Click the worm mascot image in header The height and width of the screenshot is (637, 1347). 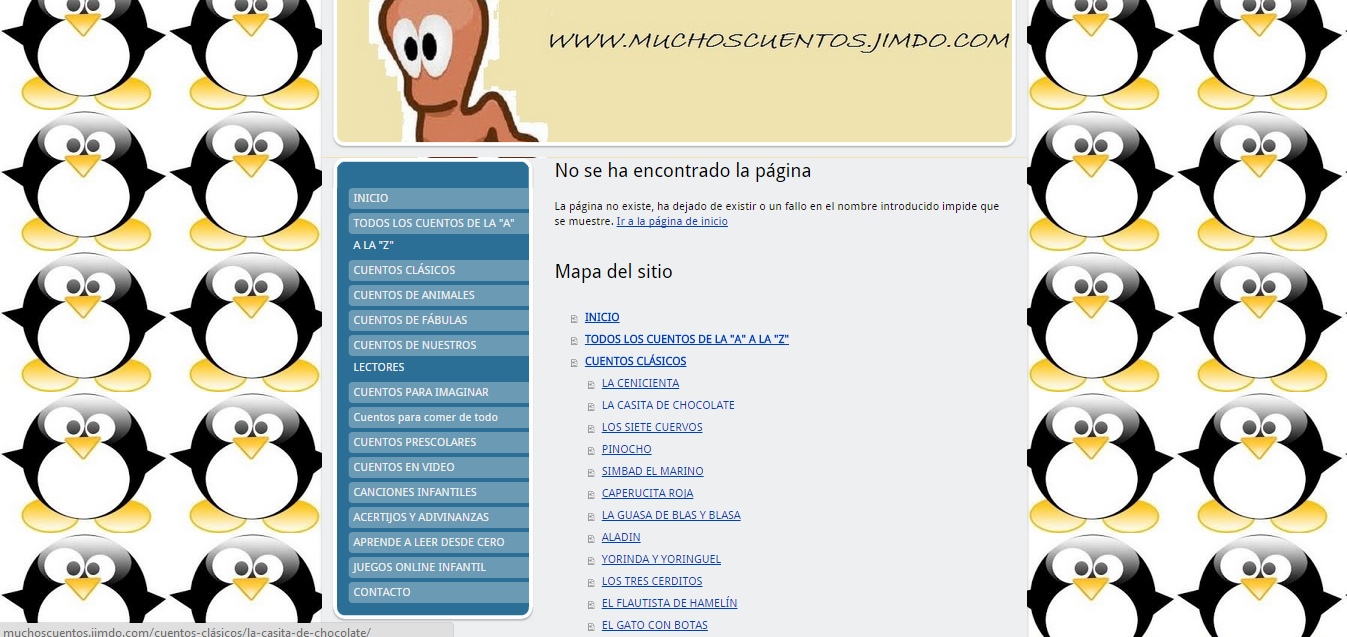450,70
